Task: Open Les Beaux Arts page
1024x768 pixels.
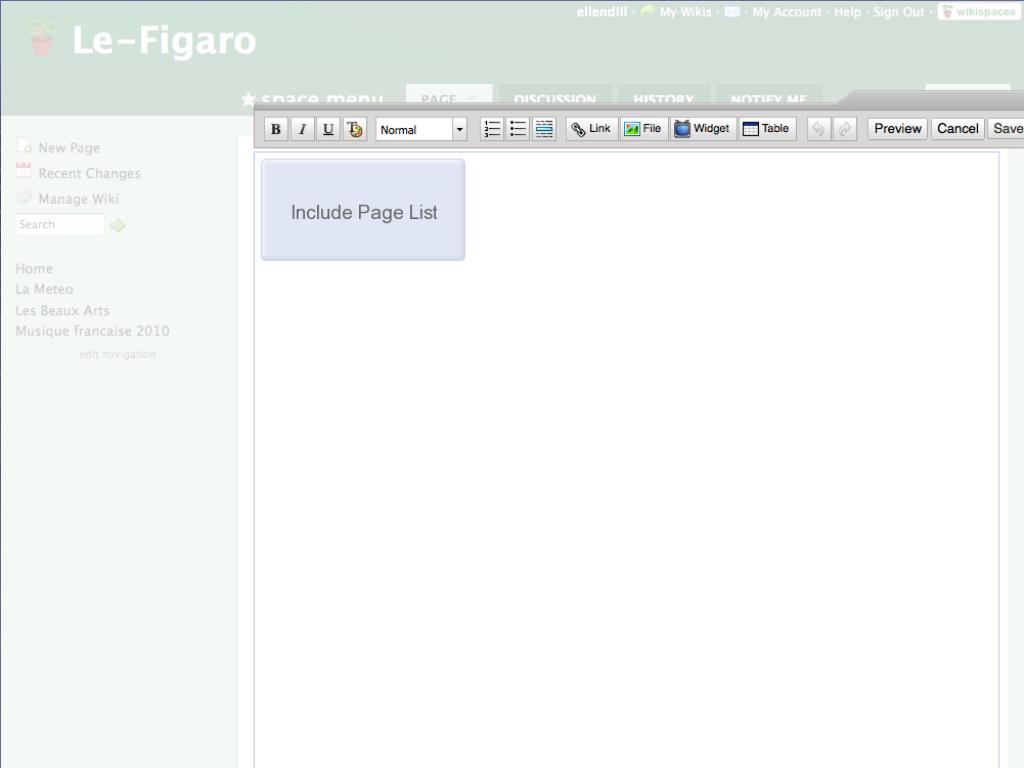Action: pos(63,311)
